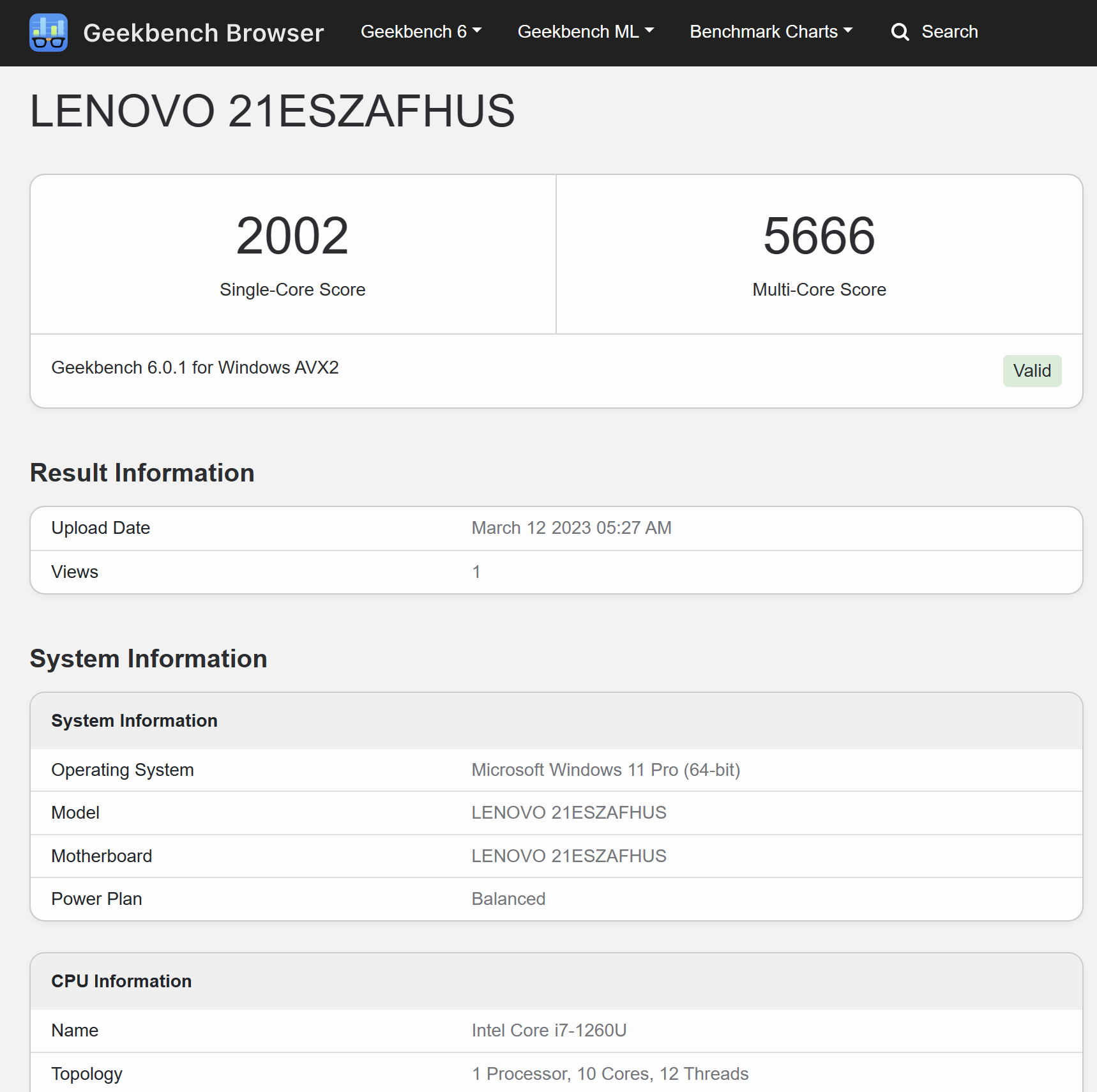Click the Motherboard value LENOVO 21ESZAFHUS
1097x1092 pixels.
569,856
